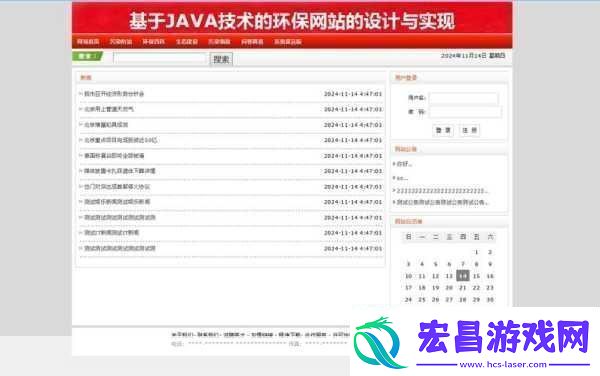This screenshot has height=376, width=600.
Task: Select highlighted day 14 in the calendar
Action: (x=463, y=276)
